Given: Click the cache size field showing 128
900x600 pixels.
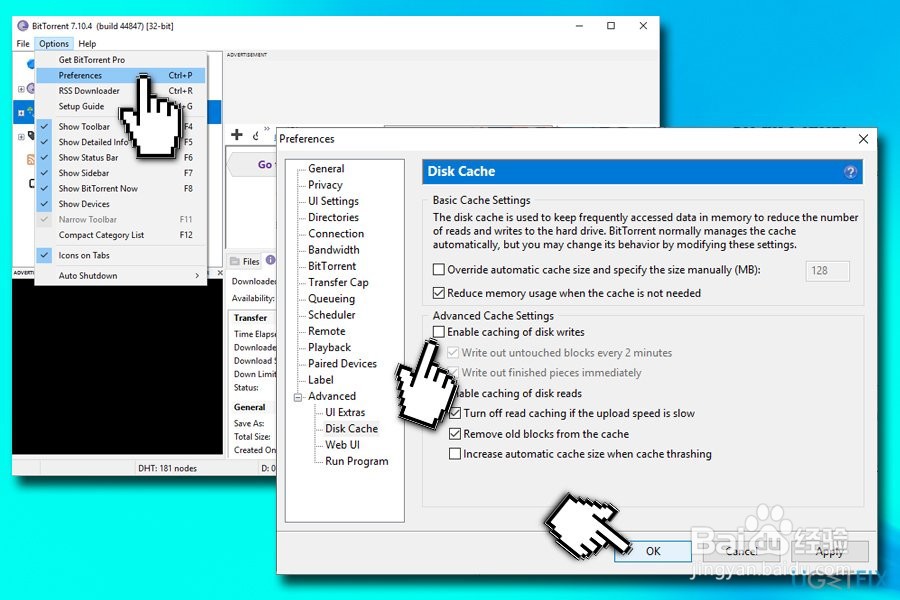Looking at the screenshot, I should 827,270.
